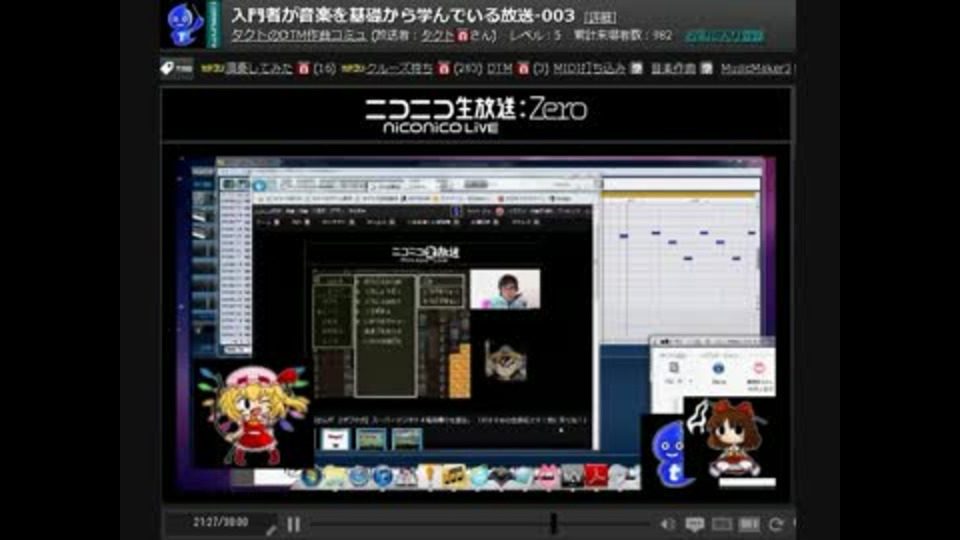Click the broadcast title 入門者が音楽を基礎から学んでいる放送-003
This screenshot has width=960, height=540.
click(403, 15)
